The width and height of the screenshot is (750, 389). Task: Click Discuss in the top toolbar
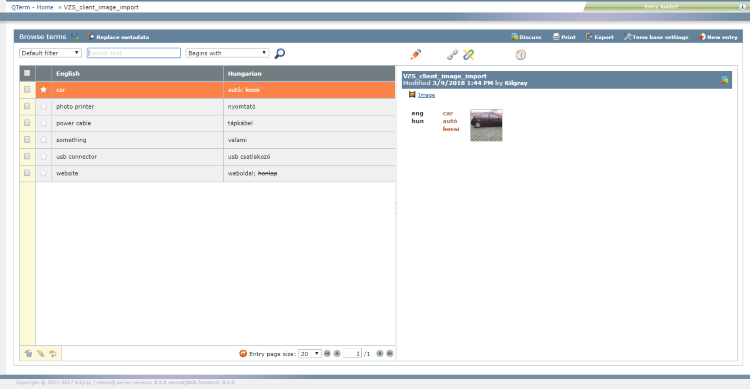(x=526, y=37)
